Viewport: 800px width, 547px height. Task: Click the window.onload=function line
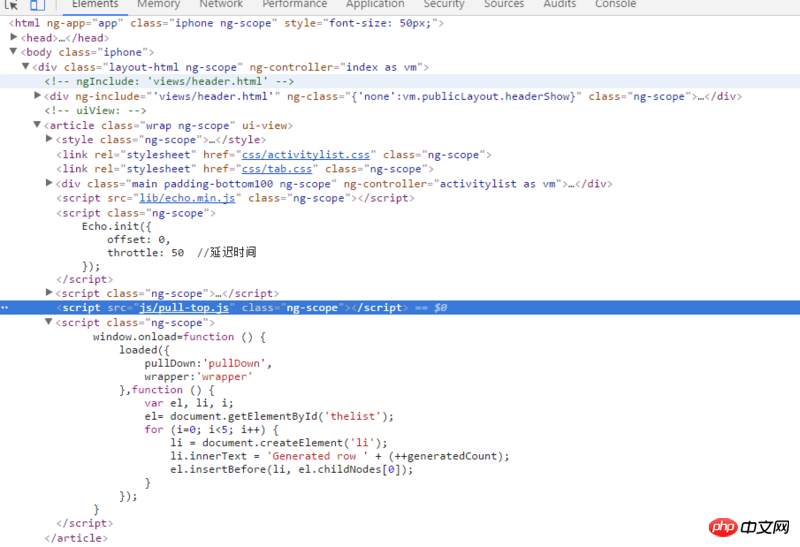click(179, 337)
